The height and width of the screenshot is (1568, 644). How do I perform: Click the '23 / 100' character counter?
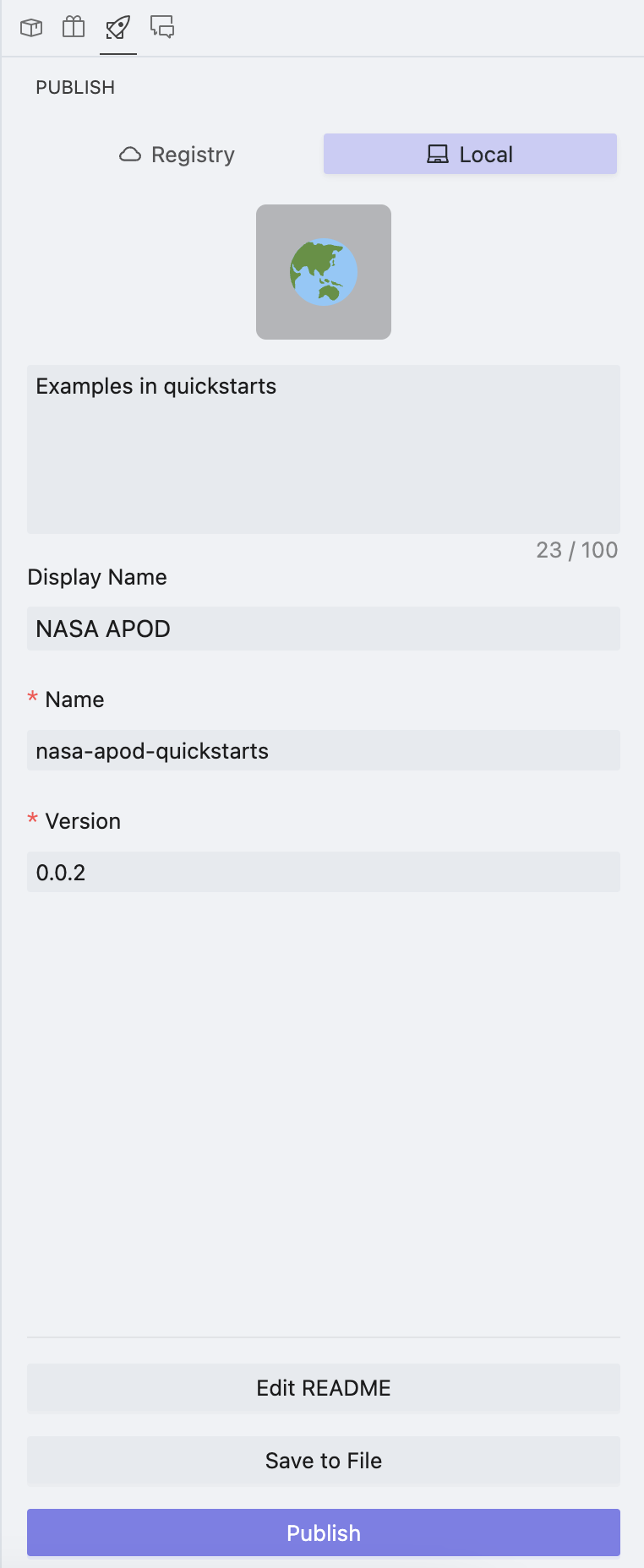(x=576, y=550)
